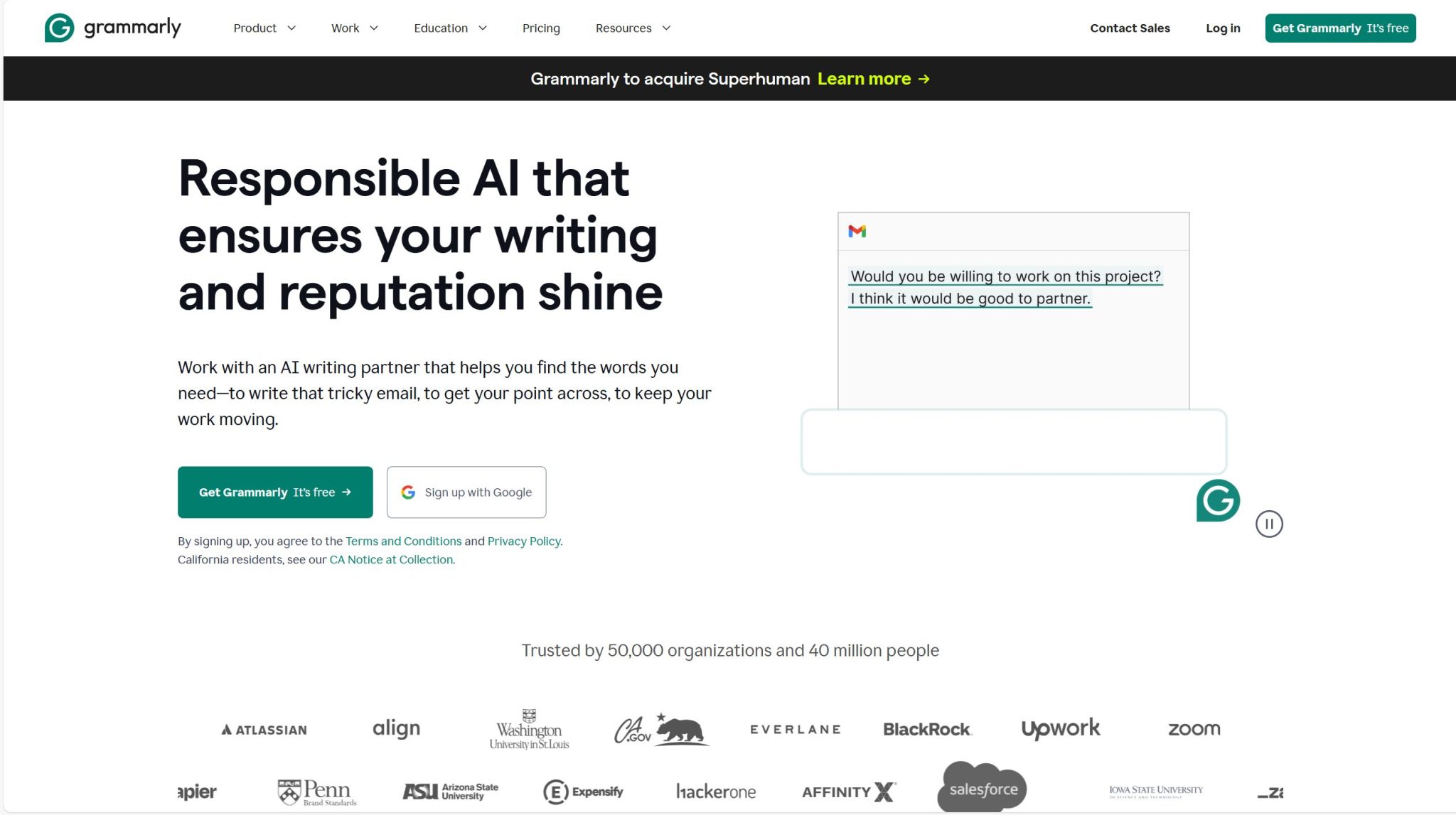The height and width of the screenshot is (815, 1456).
Task: Click the align logo
Action: (x=396, y=728)
